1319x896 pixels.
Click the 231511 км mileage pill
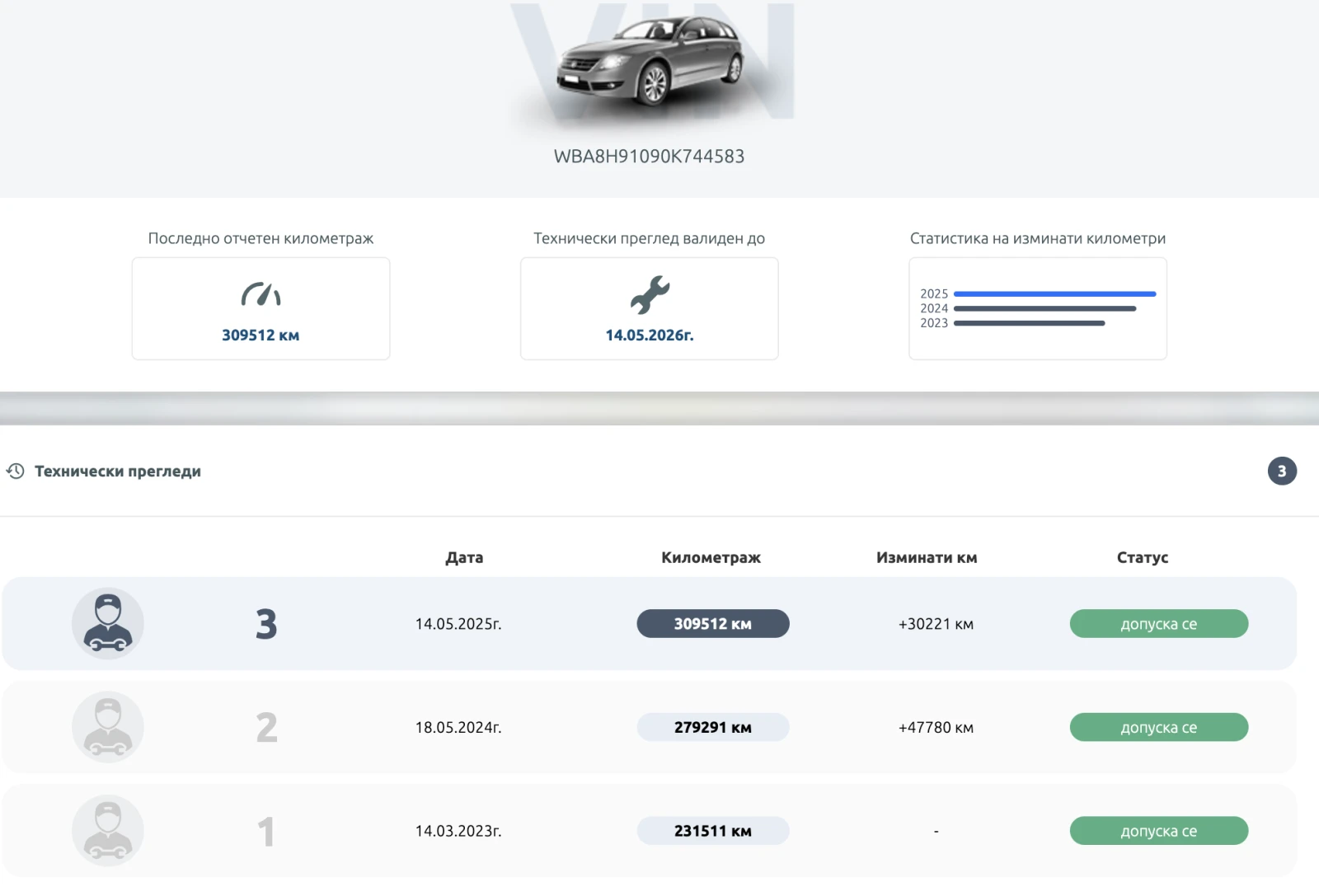click(712, 831)
